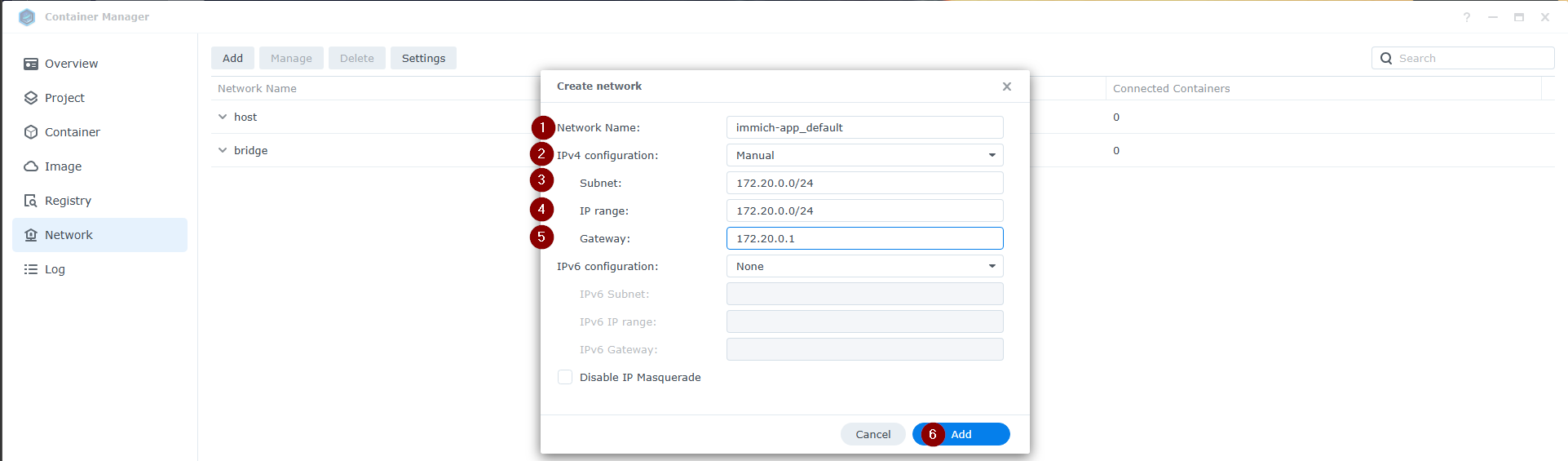This screenshot has width=1568, height=461.
Task: Open the Project section icon
Action: click(31, 98)
